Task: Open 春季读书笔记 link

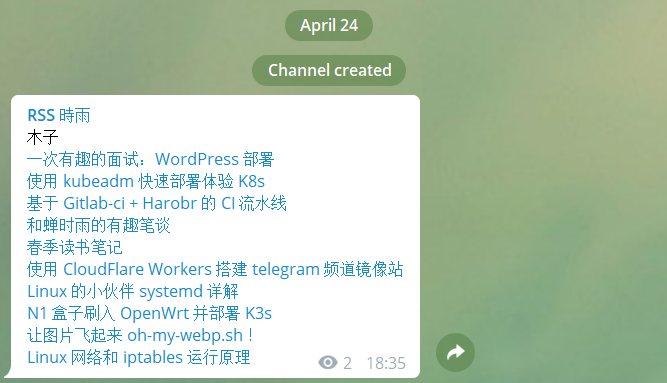Action: [x=74, y=248]
